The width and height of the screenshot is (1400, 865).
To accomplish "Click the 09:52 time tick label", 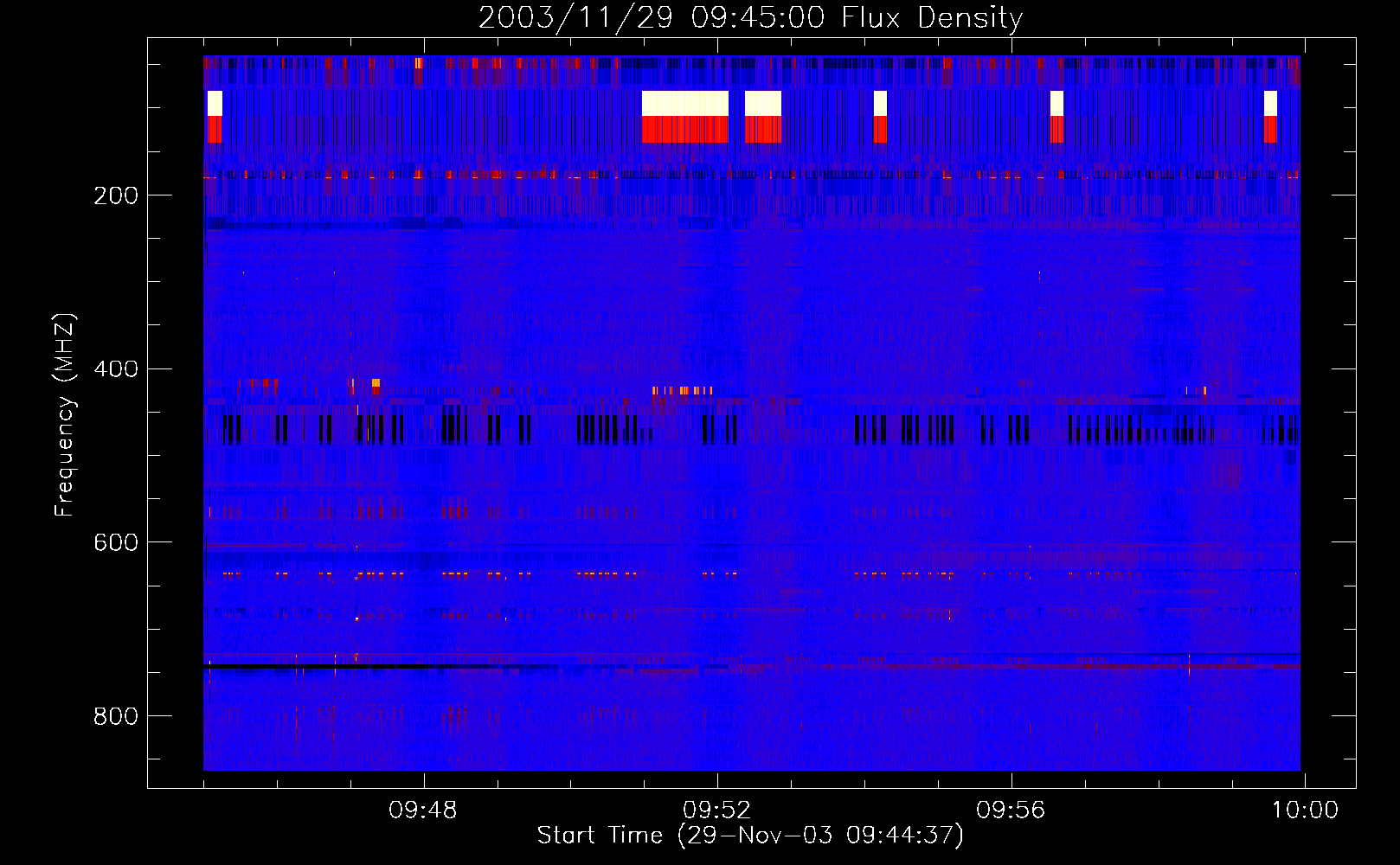I will pyautogui.click(x=716, y=811).
